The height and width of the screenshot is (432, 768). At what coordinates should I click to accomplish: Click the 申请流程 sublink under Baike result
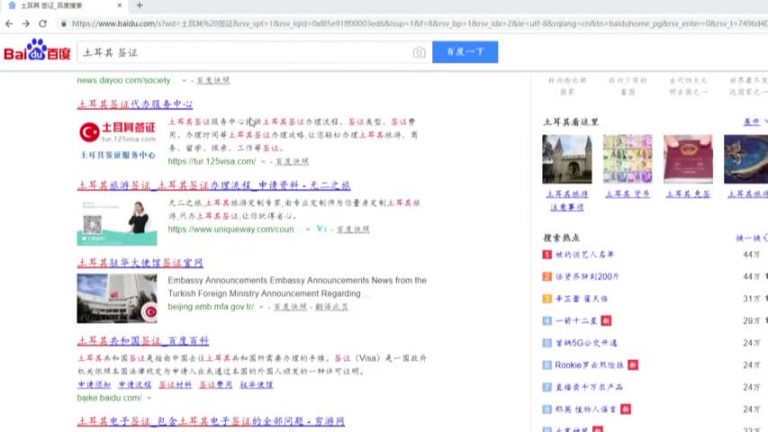pos(135,385)
